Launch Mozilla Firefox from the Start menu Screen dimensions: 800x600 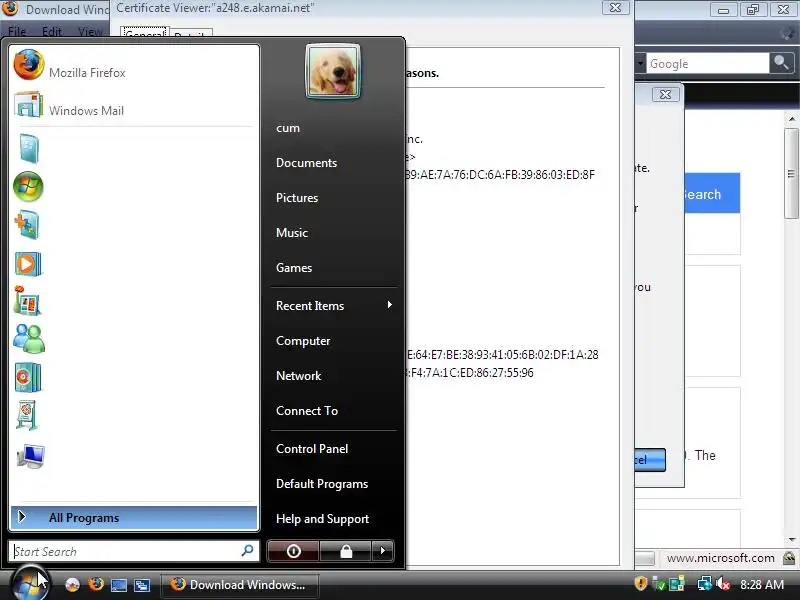(134, 67)
